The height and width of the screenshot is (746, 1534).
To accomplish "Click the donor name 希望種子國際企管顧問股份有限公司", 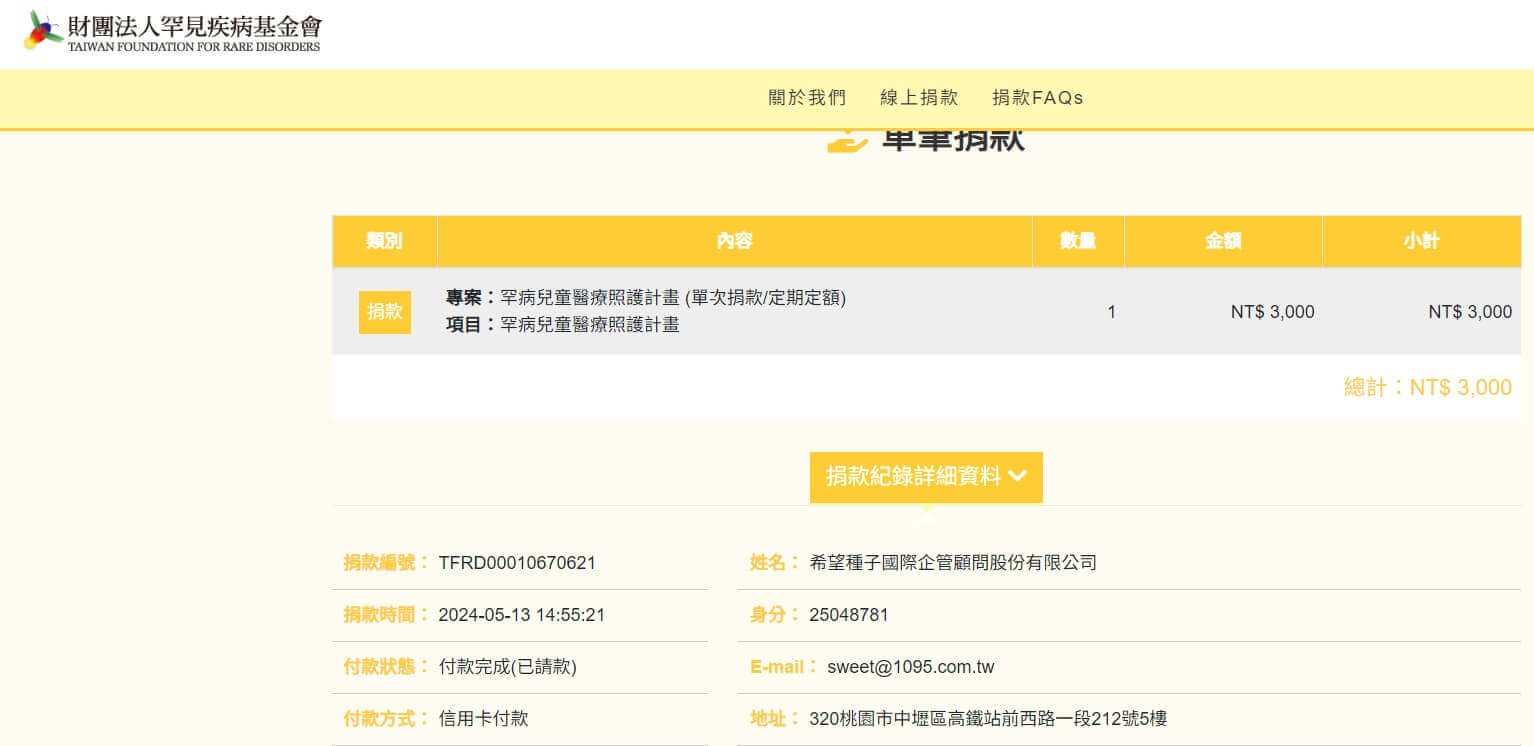I will coord(952,563).
